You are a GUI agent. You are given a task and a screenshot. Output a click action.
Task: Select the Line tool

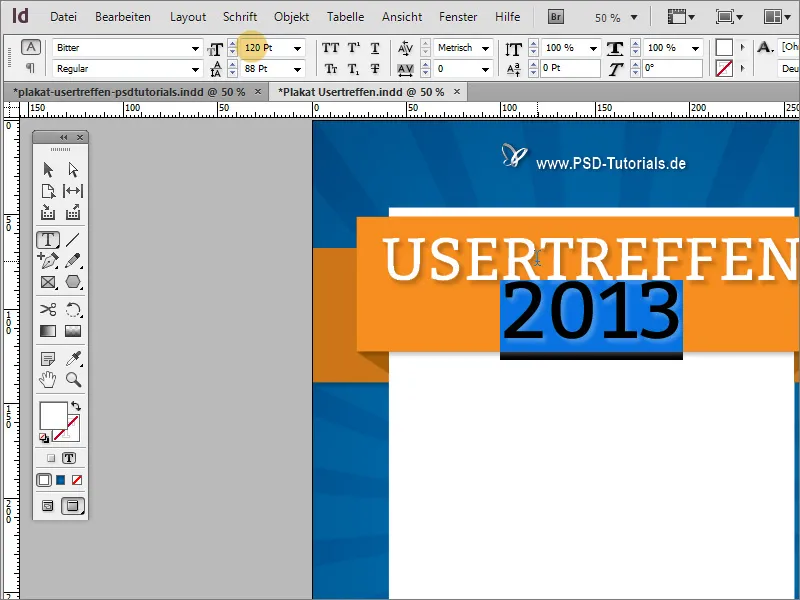click(x=73, y=239)
